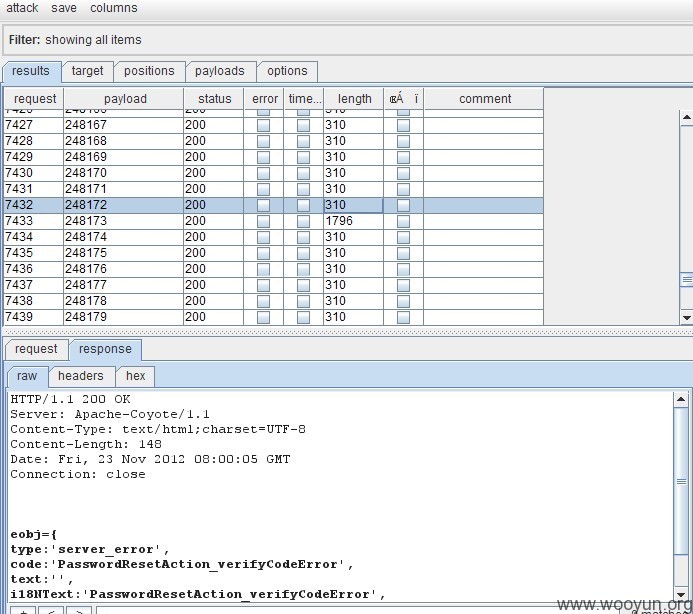Click the Date header line in response
693x614 pixels.
(x=150, y=459)
